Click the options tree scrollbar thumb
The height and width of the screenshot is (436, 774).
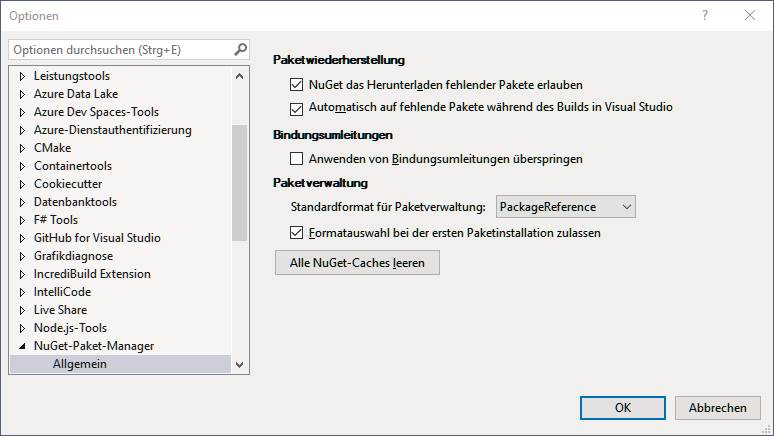click(x=239, y=183)
